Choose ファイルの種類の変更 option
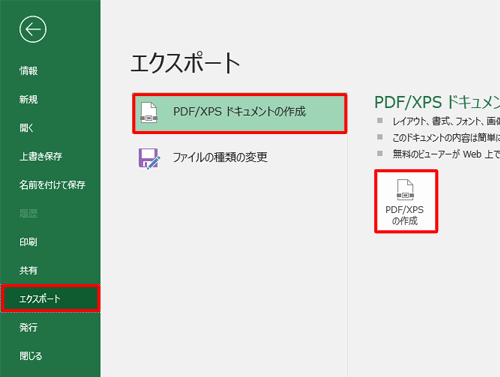The width and height of the screenshot is (500, 377). (220, 157)
